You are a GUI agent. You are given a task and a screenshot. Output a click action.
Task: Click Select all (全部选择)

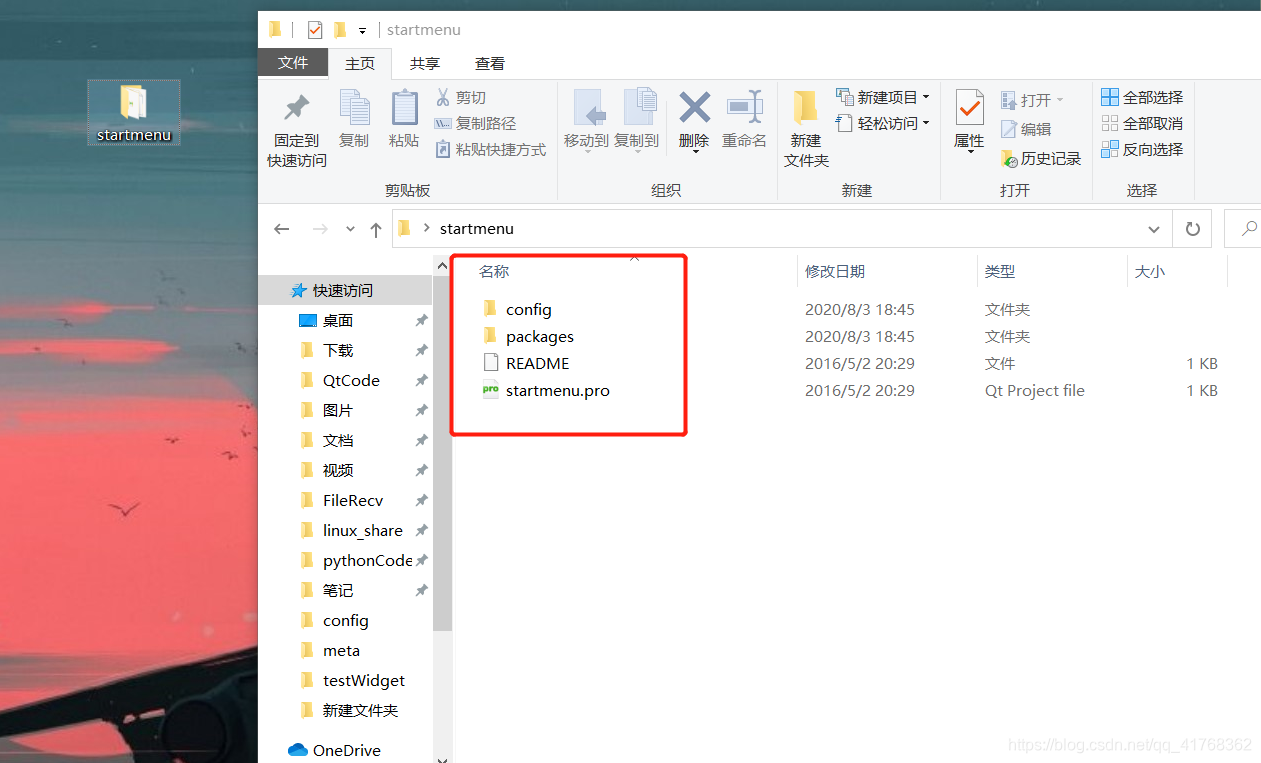[x=1142, y=97]
